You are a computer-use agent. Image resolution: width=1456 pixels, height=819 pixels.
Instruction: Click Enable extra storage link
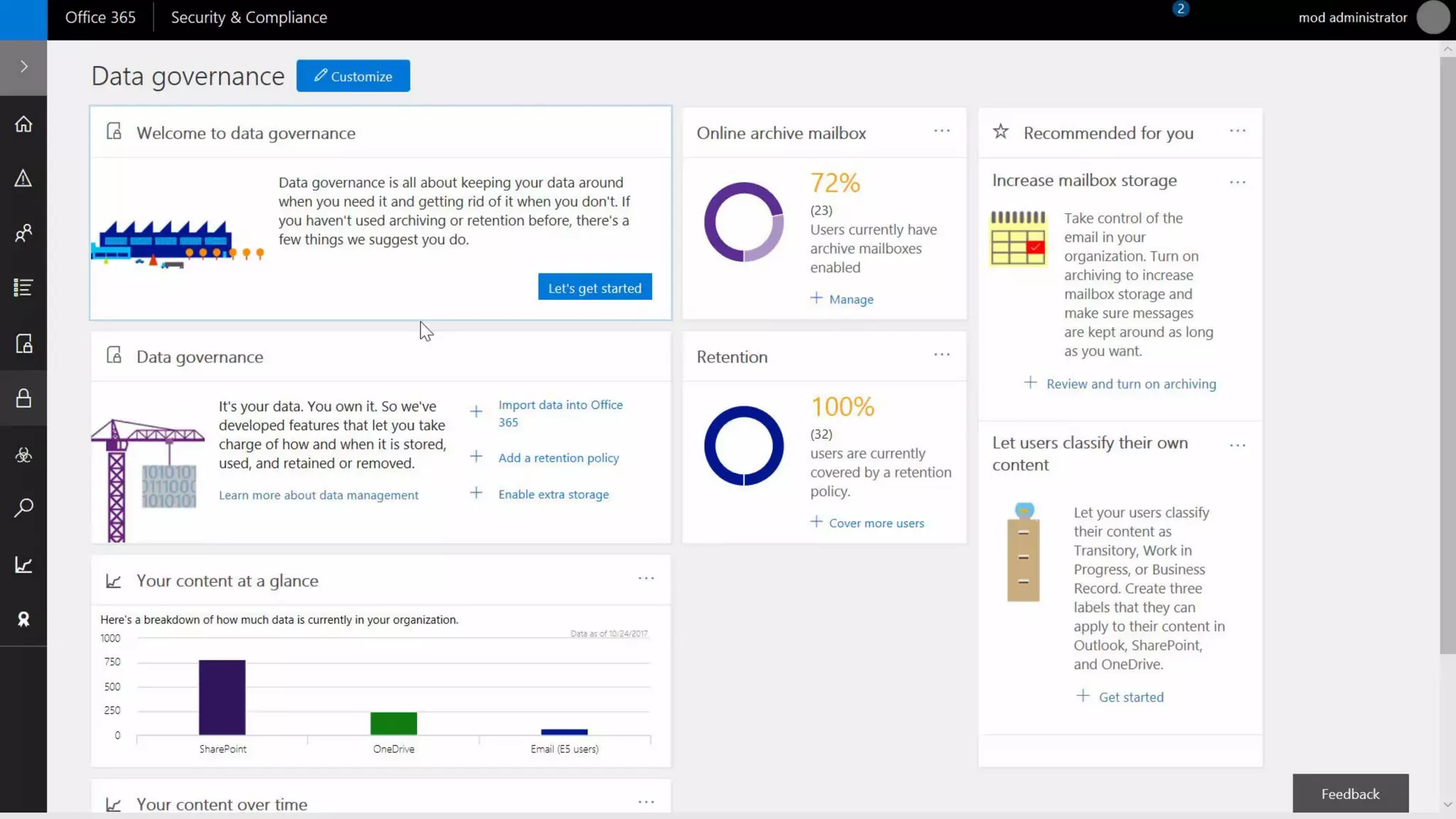click(x=554, y=494)
